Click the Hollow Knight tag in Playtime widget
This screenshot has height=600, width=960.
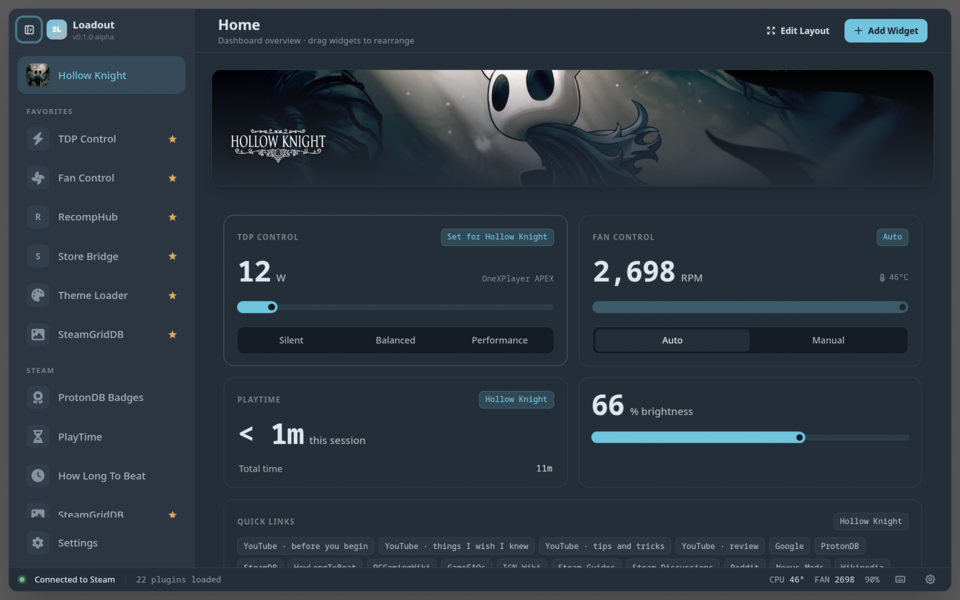tap(516, 399)
